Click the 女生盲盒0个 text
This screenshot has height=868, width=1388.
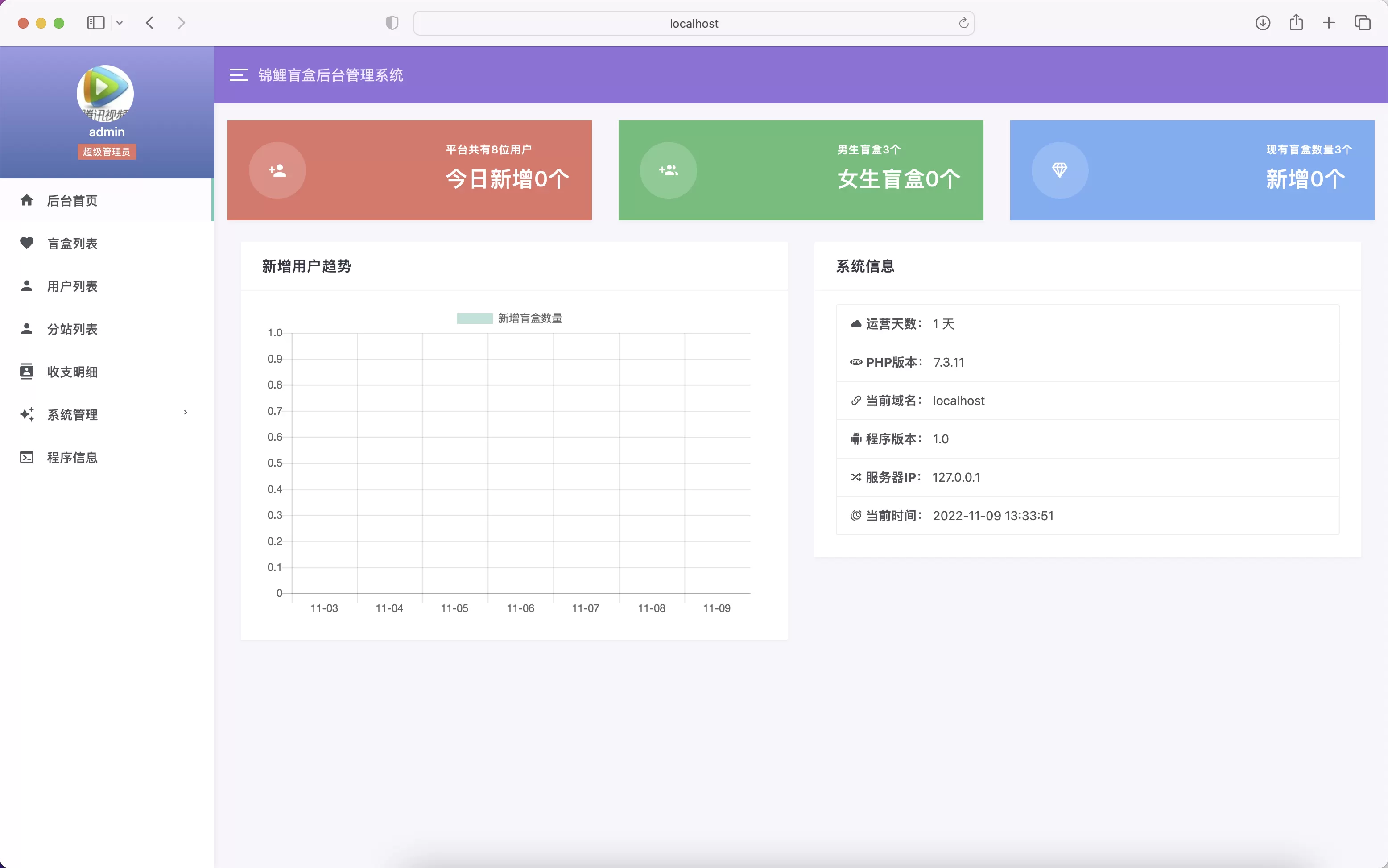pos(899,179)
